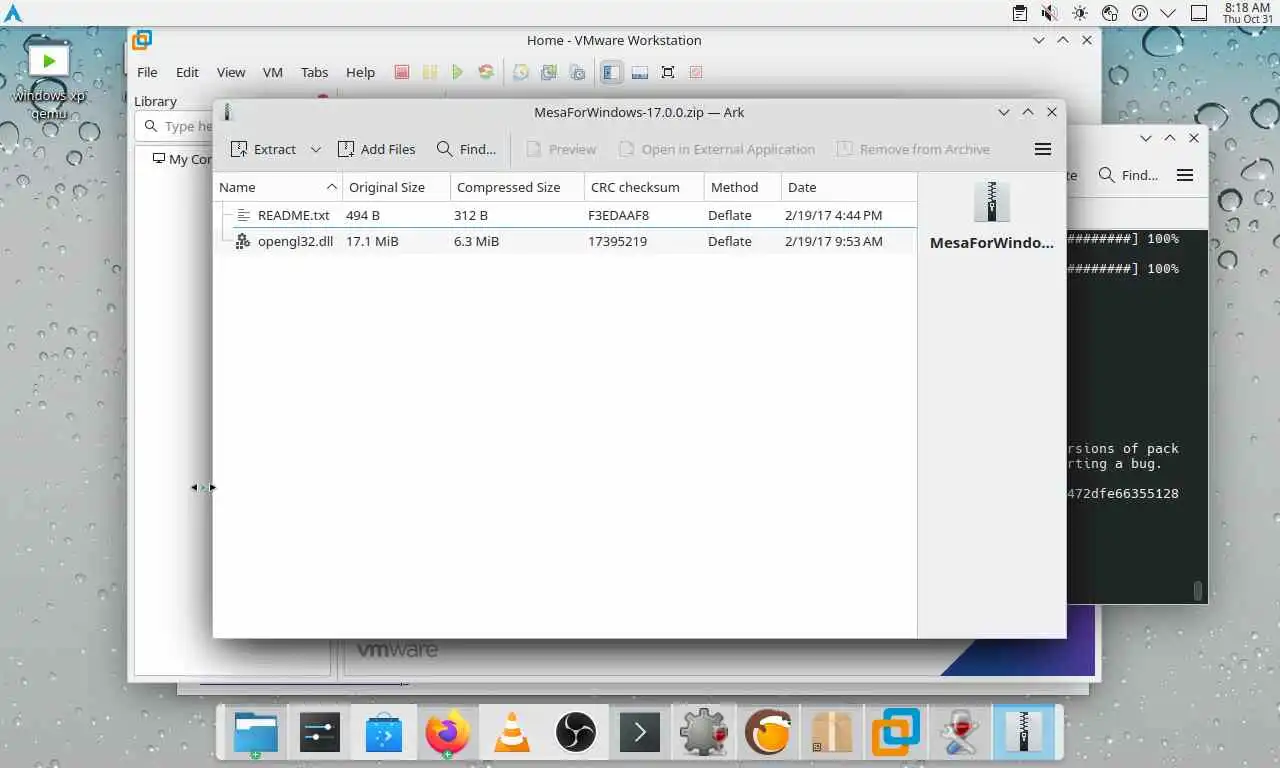Sort by CRC checksum column header
The height and width of the screenshot is (768, 1280).
point(644,187)
